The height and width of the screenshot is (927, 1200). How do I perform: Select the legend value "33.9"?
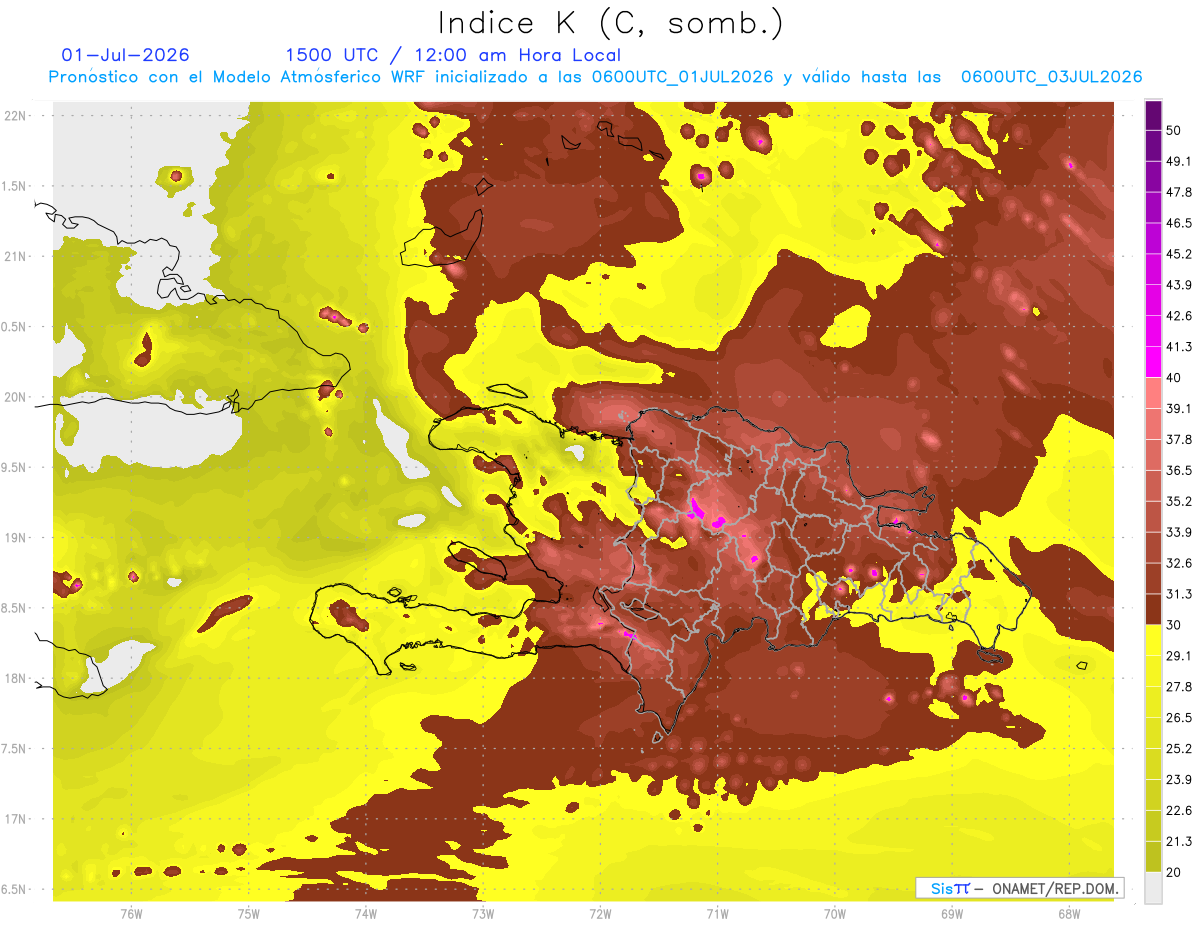click(1179, 532)
